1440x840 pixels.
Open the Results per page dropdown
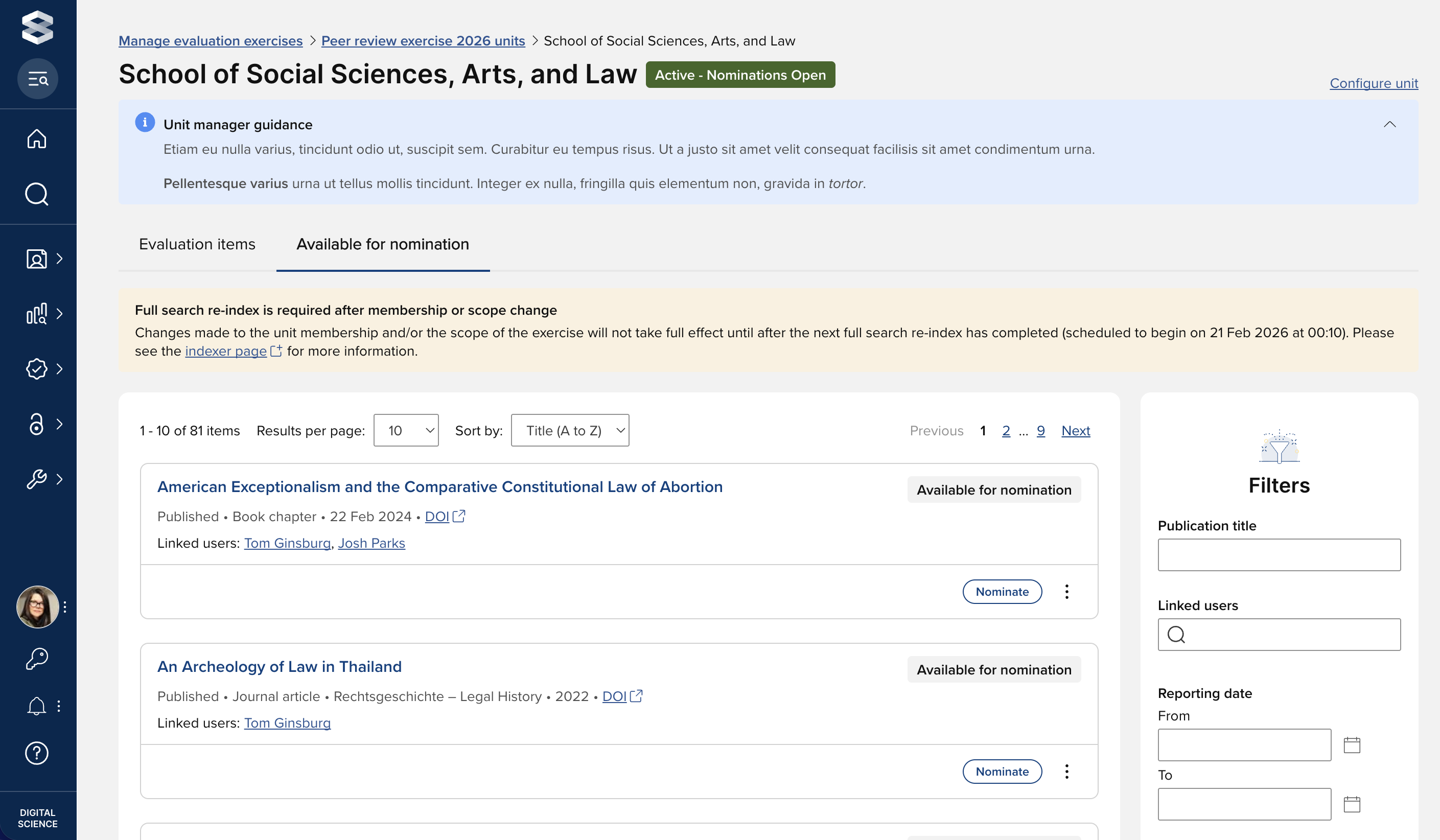[x=406, y=431]
